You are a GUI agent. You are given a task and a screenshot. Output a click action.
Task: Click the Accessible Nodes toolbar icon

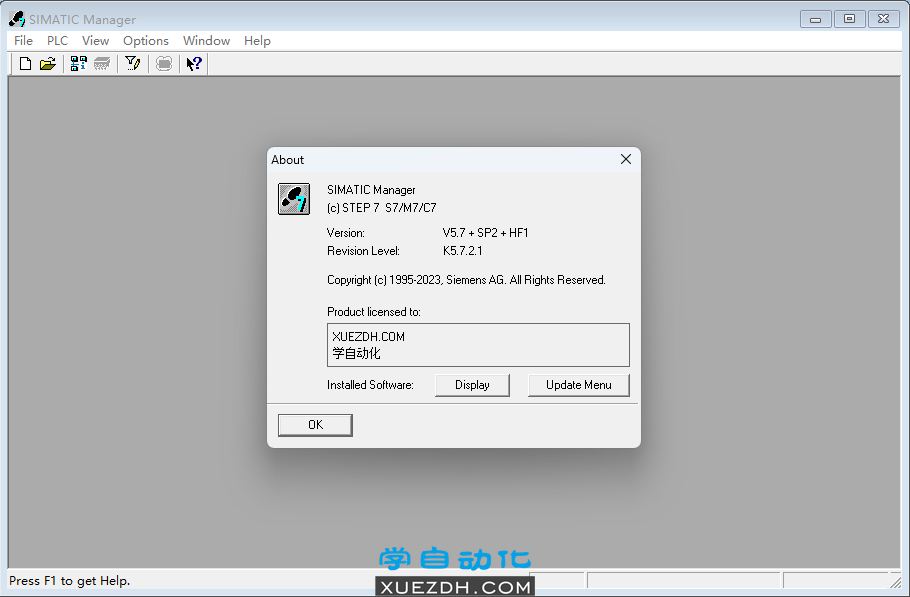click(x=78, y=63)
